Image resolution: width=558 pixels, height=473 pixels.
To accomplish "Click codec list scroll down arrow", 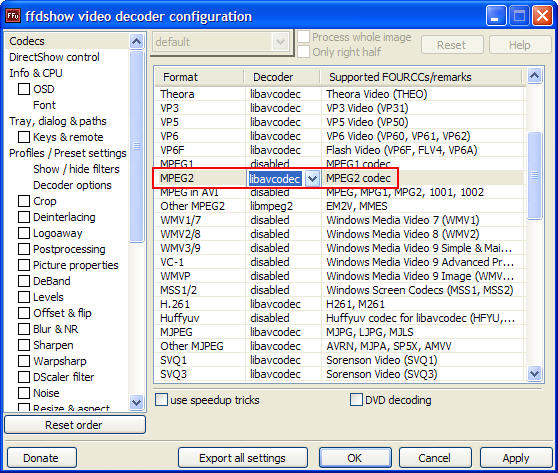I will click(535, 374).
